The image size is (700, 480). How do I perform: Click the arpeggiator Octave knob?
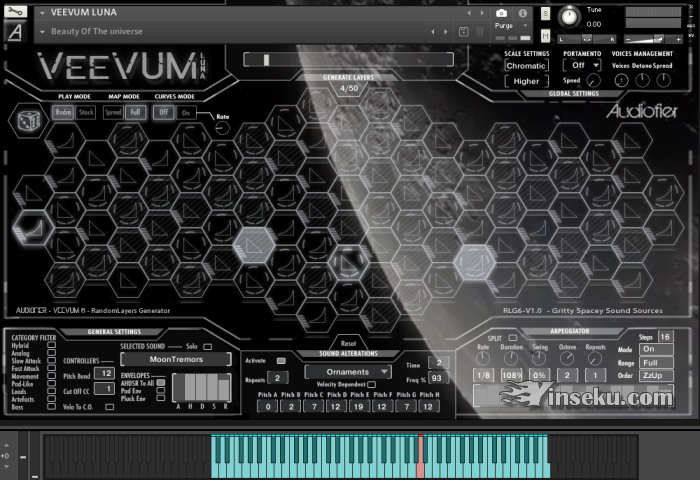point(567,358)
